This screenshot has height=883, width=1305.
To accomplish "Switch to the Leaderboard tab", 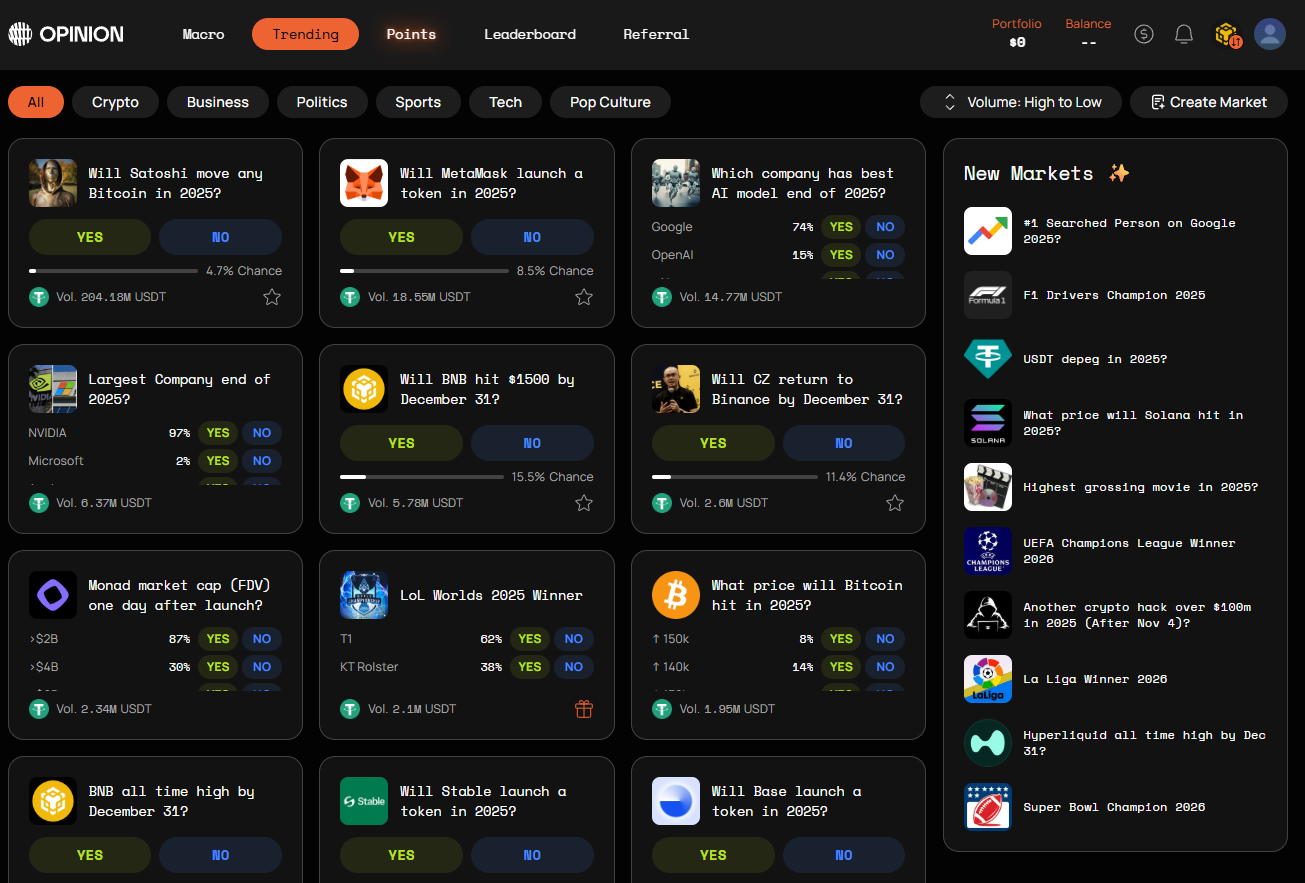I will 530,34.
